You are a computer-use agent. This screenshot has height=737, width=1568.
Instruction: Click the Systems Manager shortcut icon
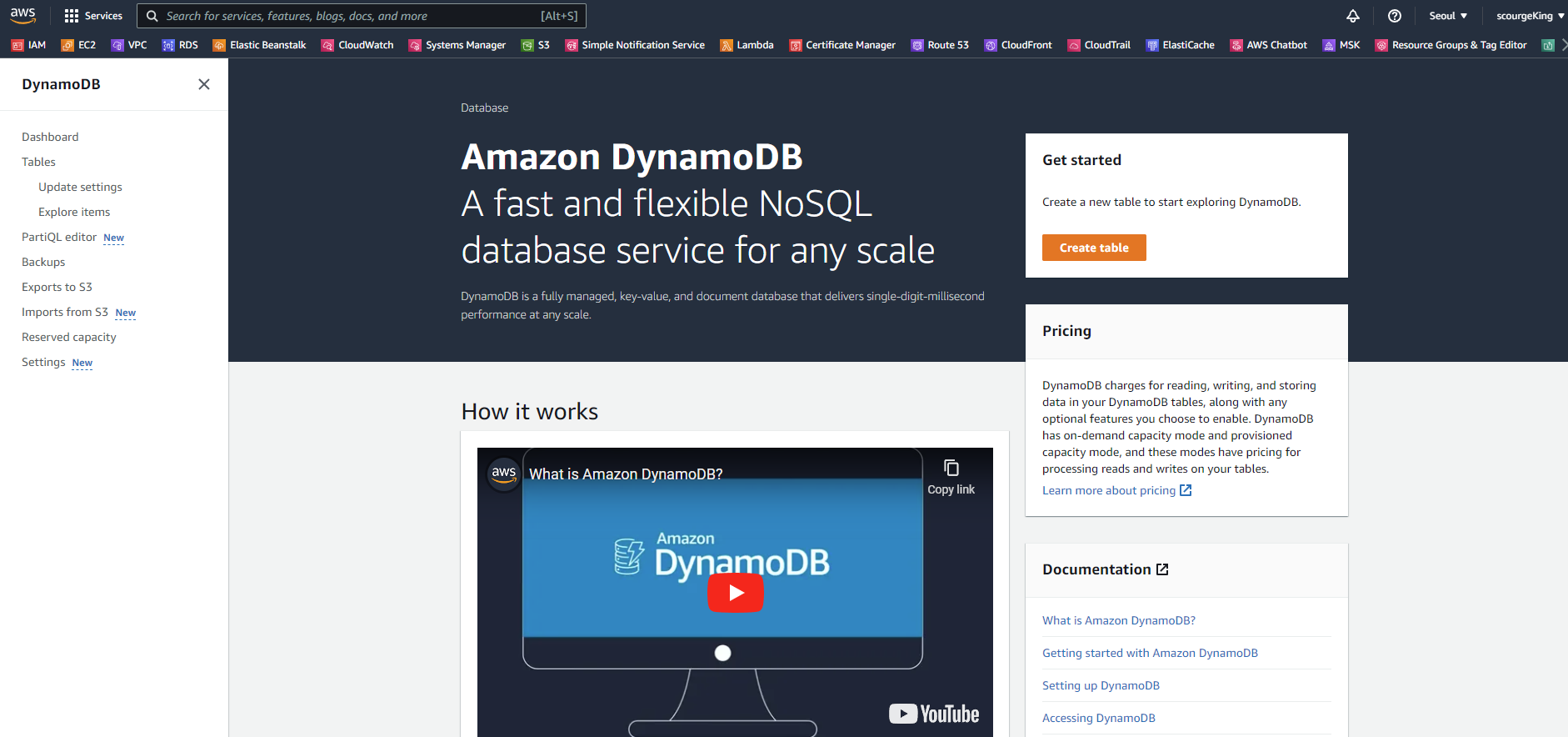tap(415, 45)
